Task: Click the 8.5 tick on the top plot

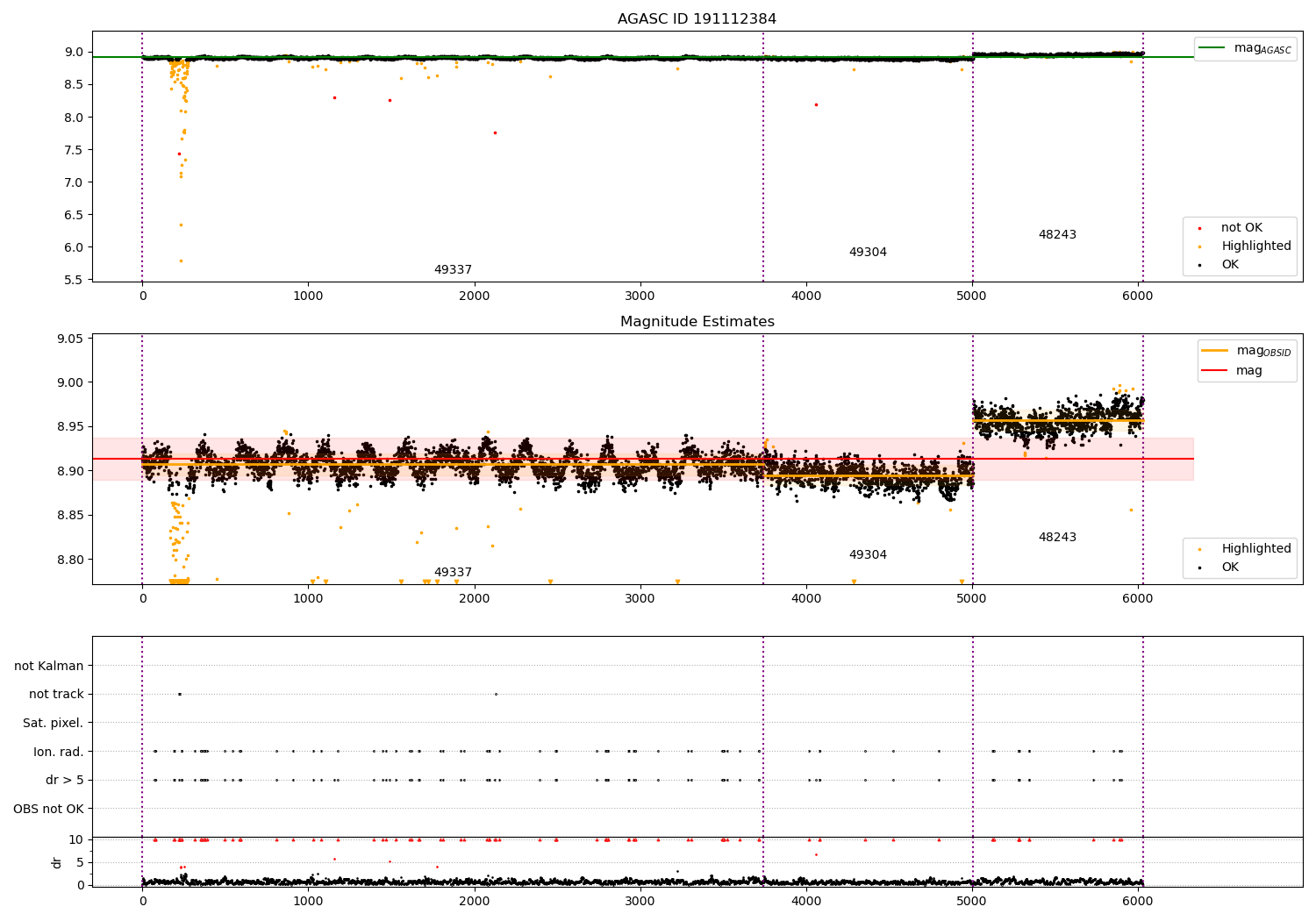Action: click(x=75, y=85)
